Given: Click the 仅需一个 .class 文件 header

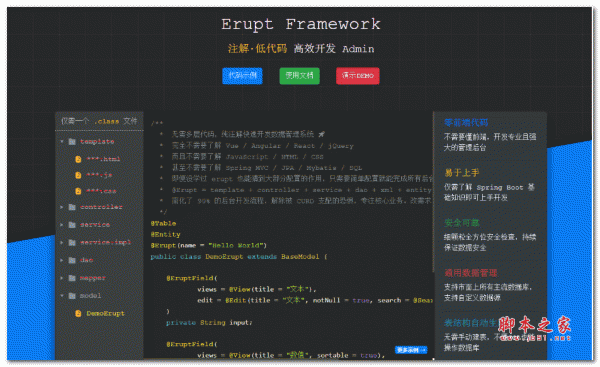Looking at the screenshot, I should [x=99, y=121].
